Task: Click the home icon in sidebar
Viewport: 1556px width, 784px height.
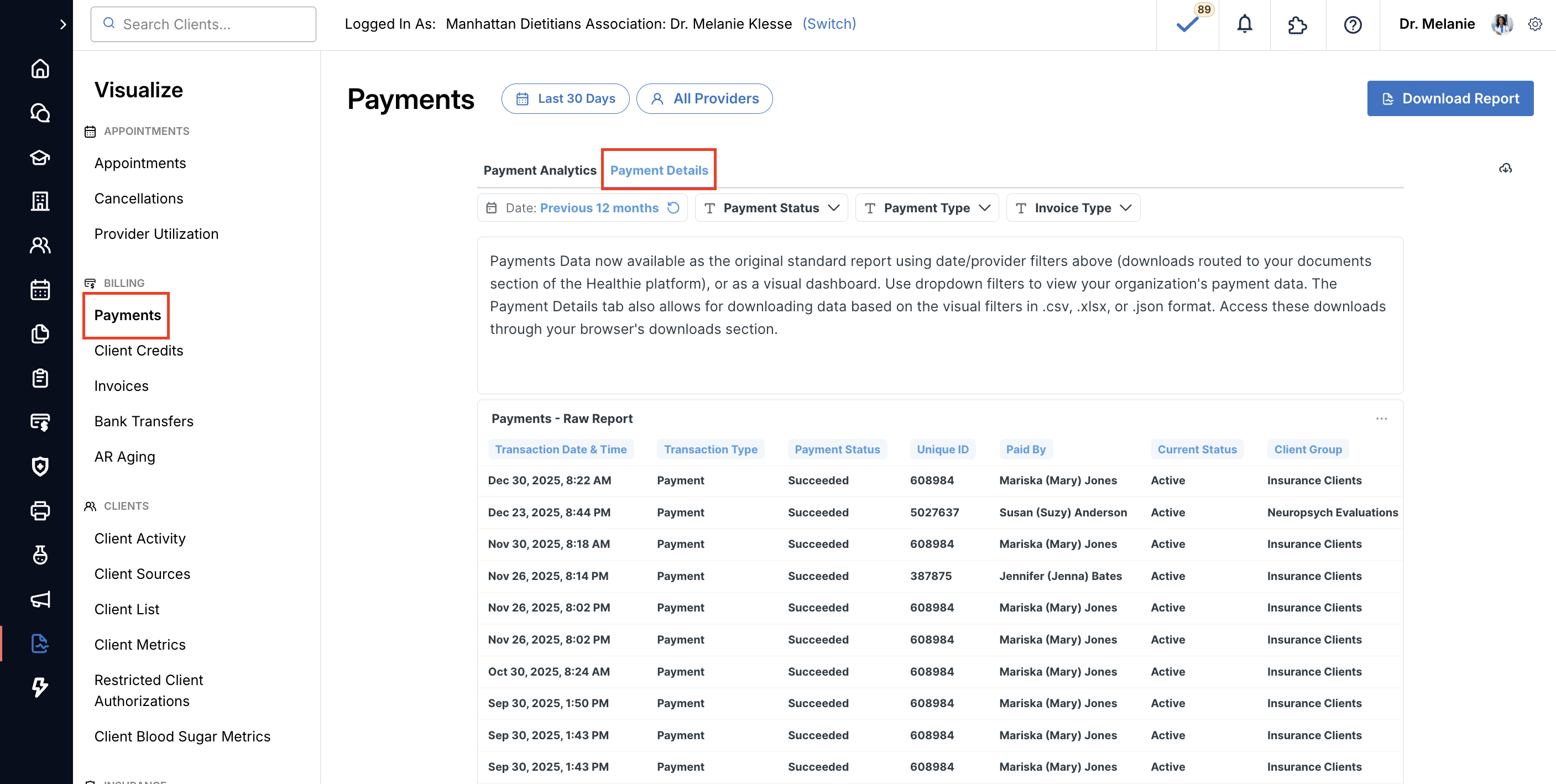Action: click(x=40, y=68)
